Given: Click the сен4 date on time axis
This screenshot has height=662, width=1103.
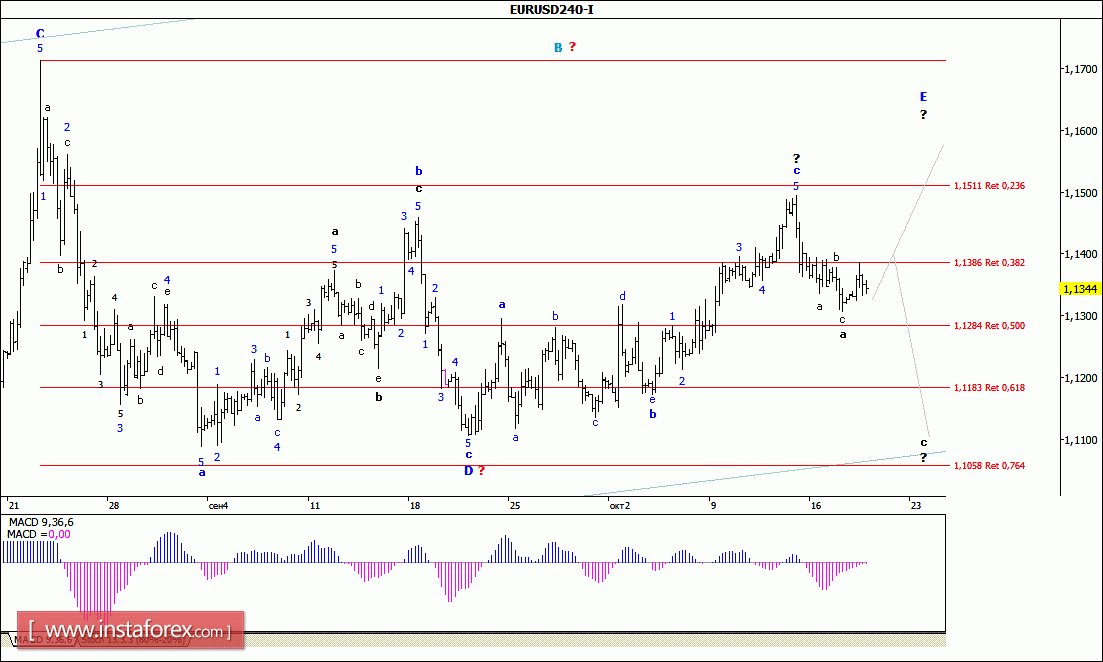Looking at the screenshot, I should [x=218, y=505].
